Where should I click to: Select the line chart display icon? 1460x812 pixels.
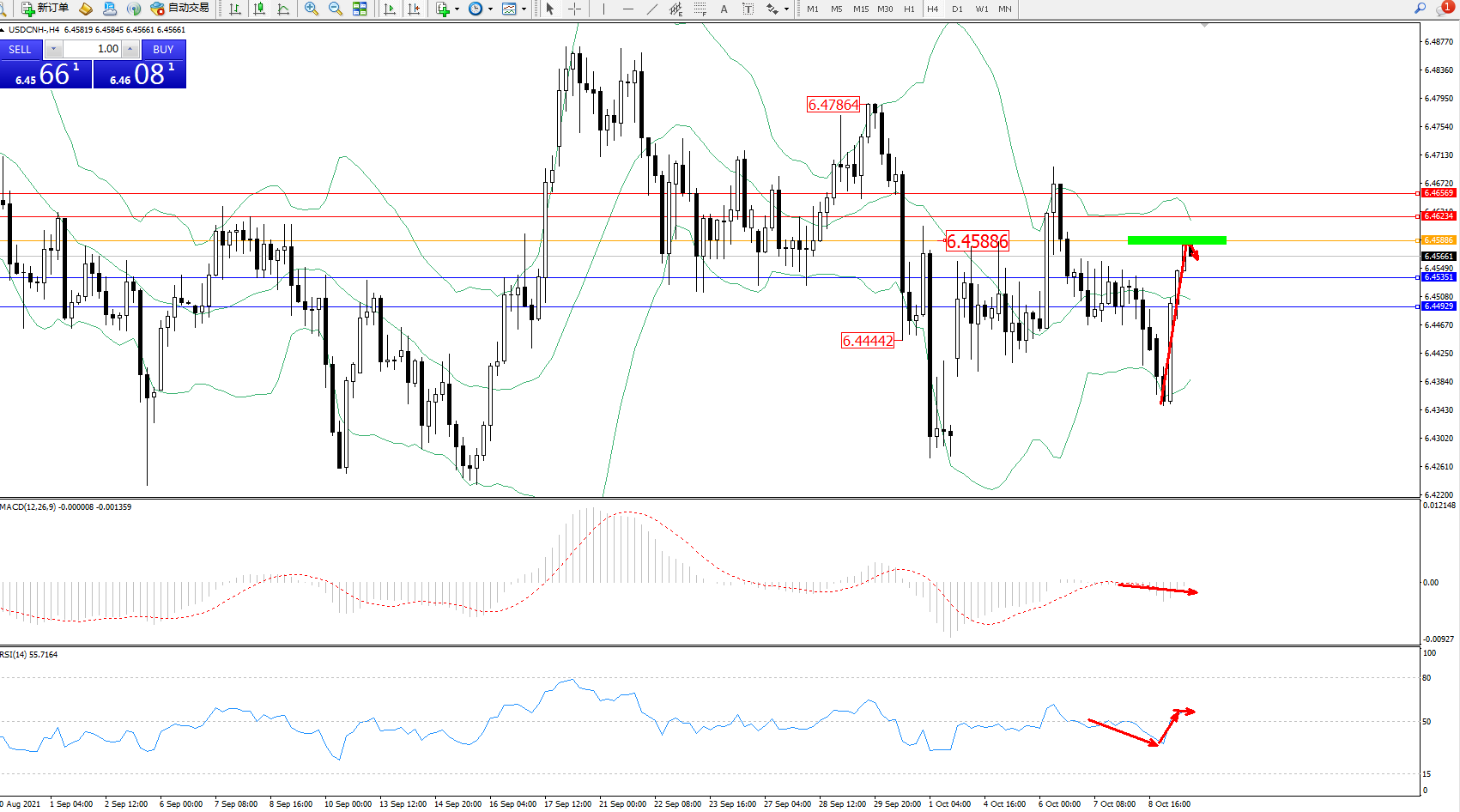(x=283, y=9)
